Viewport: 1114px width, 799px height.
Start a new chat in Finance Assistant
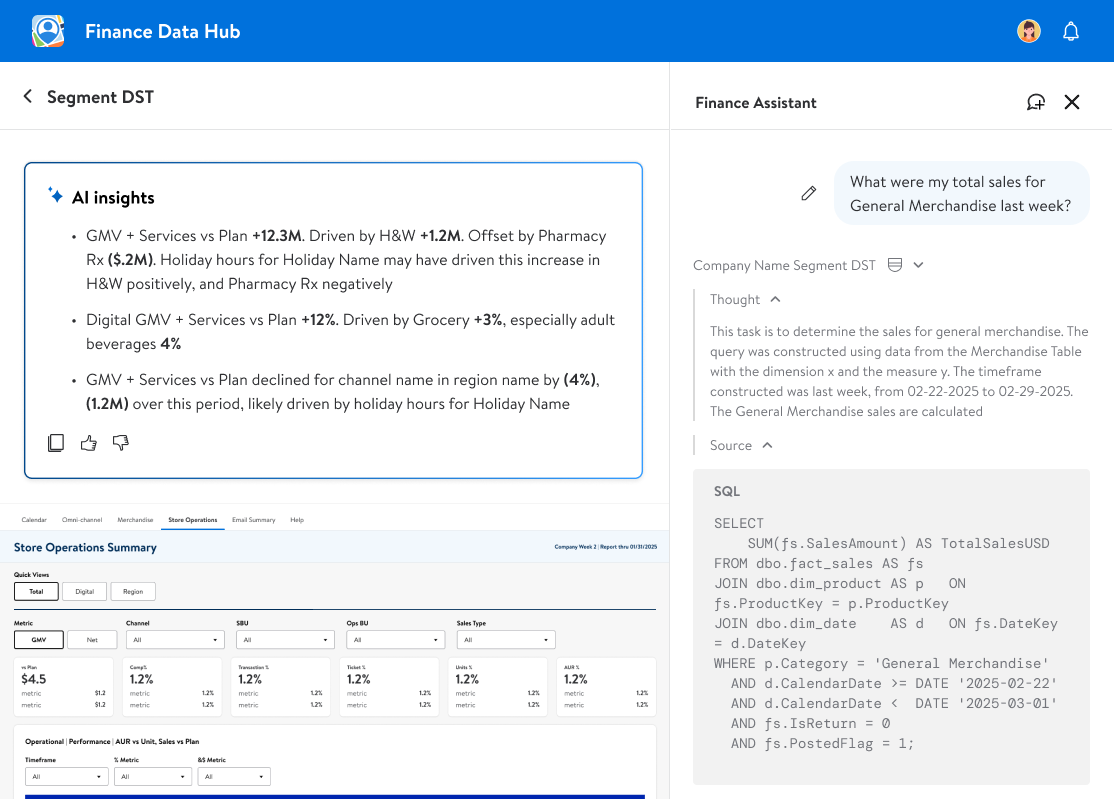1036,102
